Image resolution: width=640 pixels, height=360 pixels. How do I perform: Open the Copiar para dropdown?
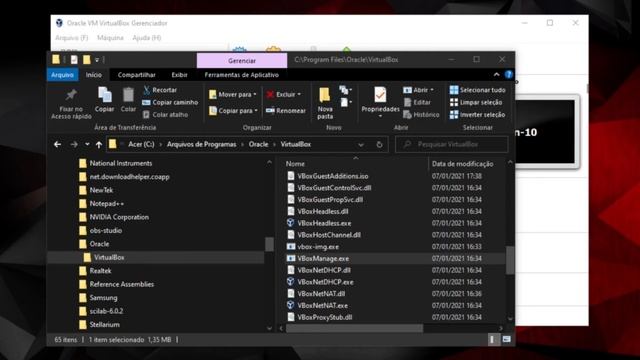[x=233, y=111]
